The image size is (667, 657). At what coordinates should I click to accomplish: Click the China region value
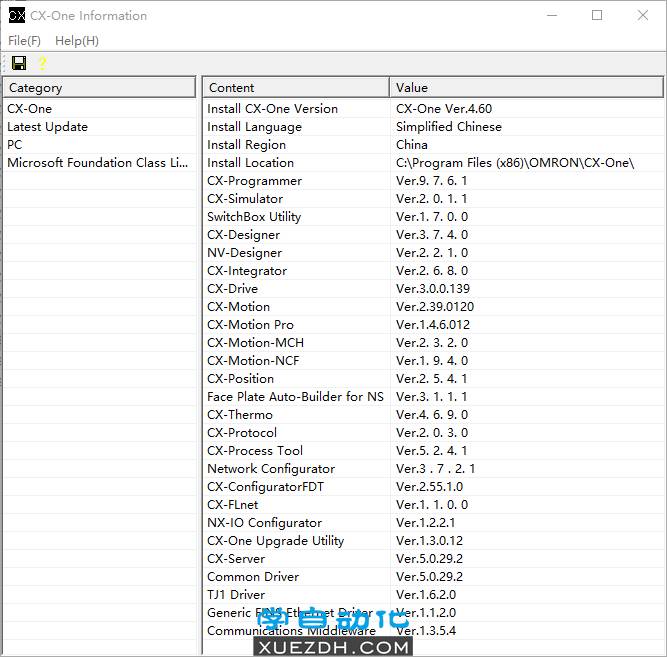click(411, 145)
